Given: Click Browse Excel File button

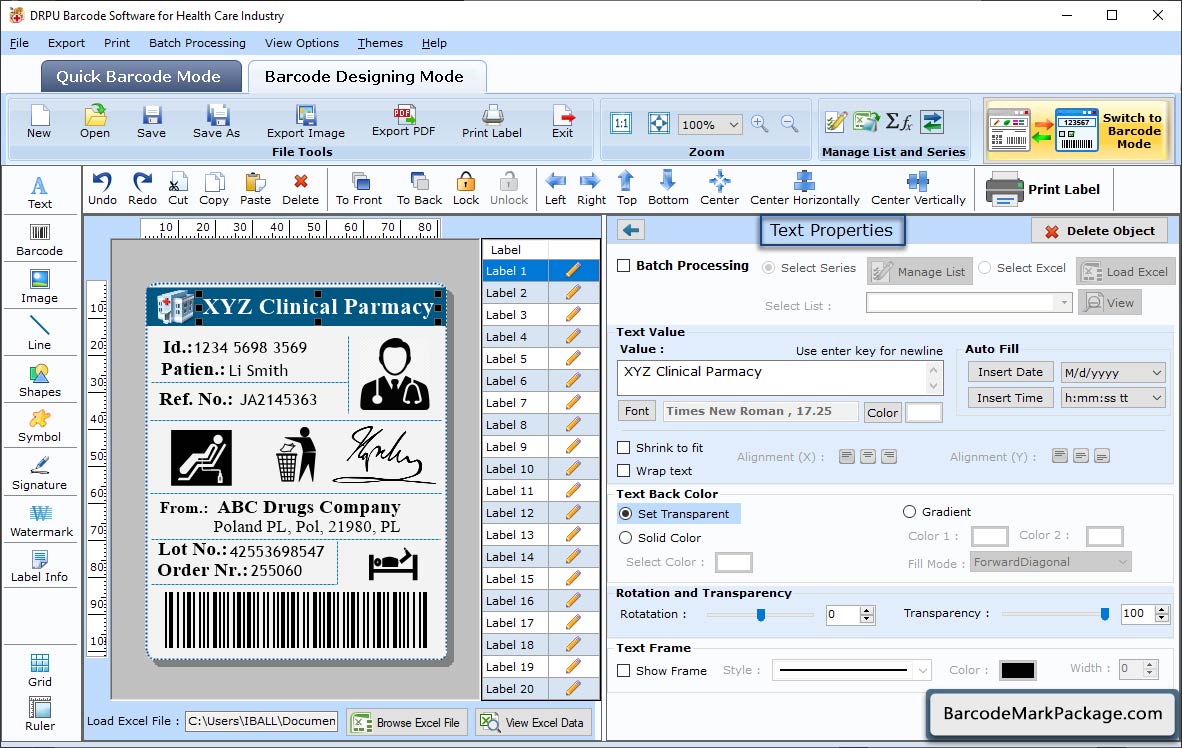Looking at the screenshot, I should point(408,722).
